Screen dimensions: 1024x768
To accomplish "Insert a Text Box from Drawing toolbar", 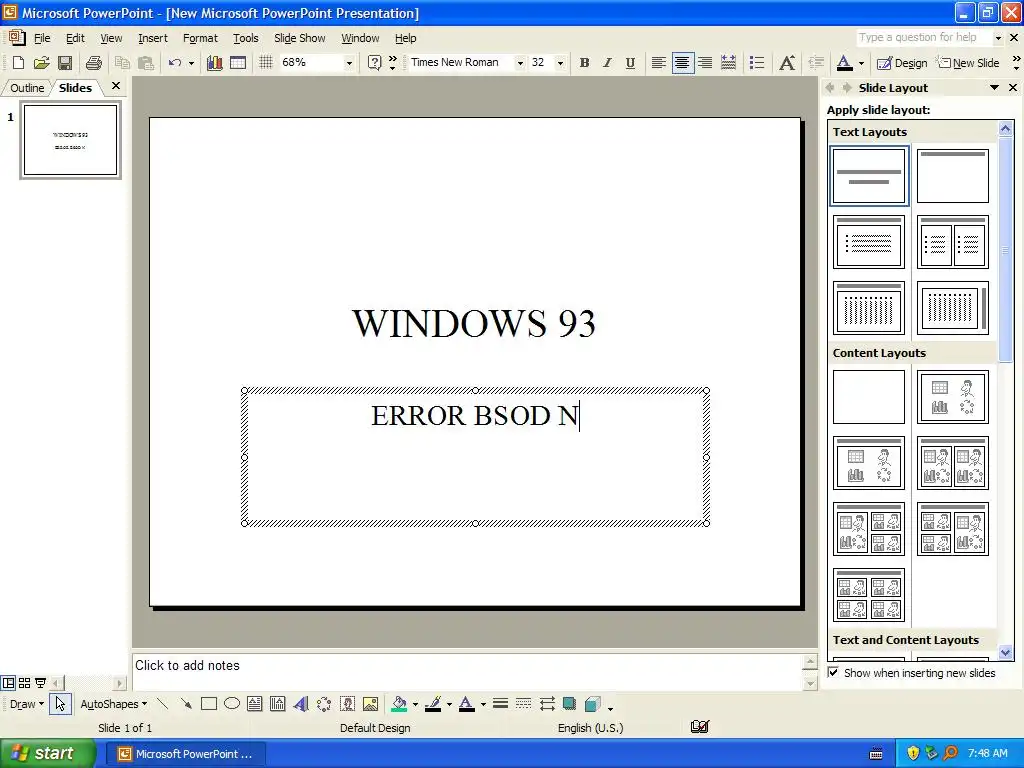I will point(255,703).
